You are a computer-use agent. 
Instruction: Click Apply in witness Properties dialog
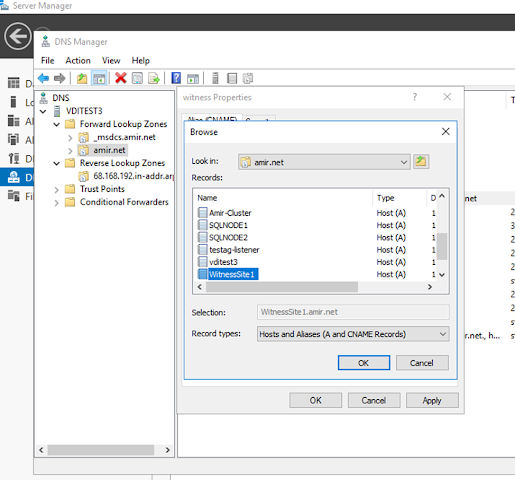pyautogui.click(x=432, y=400)
